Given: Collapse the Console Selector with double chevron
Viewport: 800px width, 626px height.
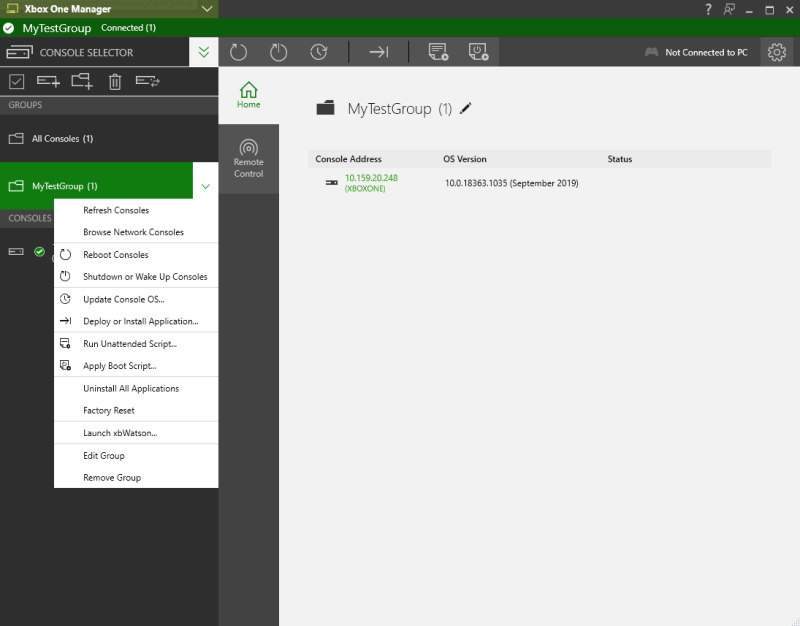Looking at the screenshot, I should pos(204,52).
